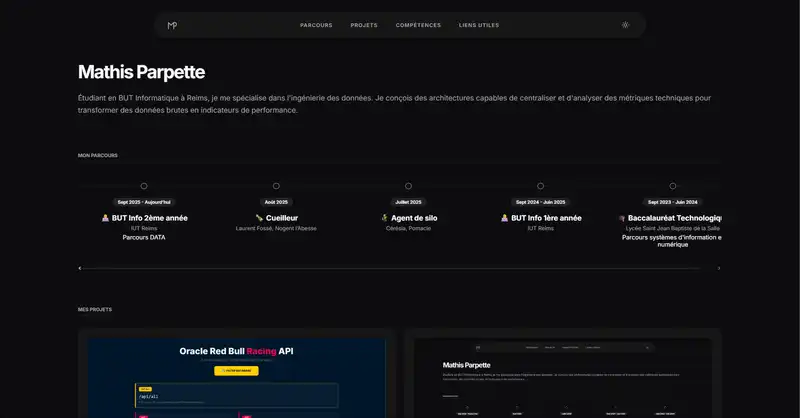Click the MP logo in navbar
Image resolution: width=800 pixels, height=418 pixels.
coord(172,25)
